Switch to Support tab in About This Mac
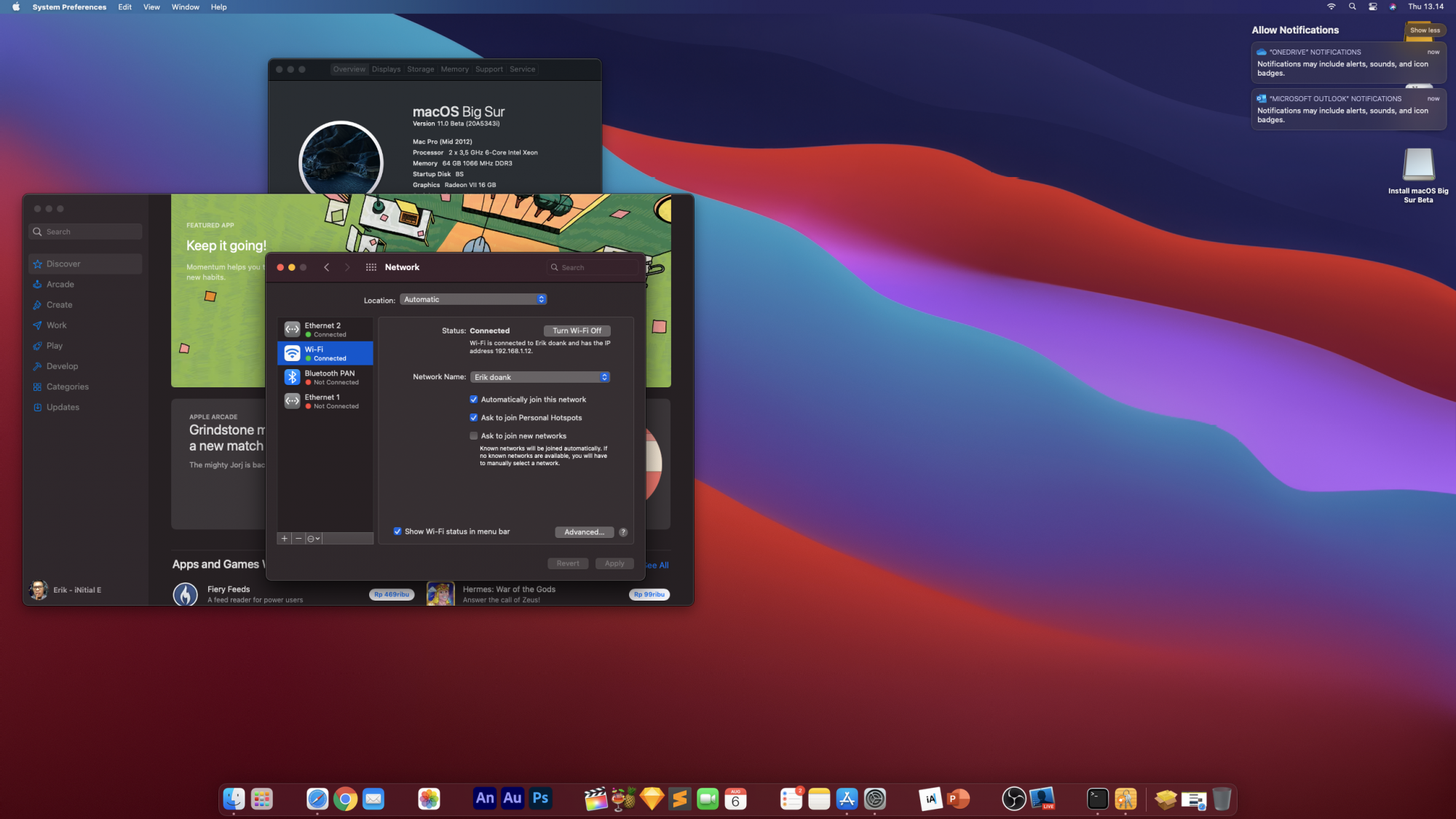 489,69
